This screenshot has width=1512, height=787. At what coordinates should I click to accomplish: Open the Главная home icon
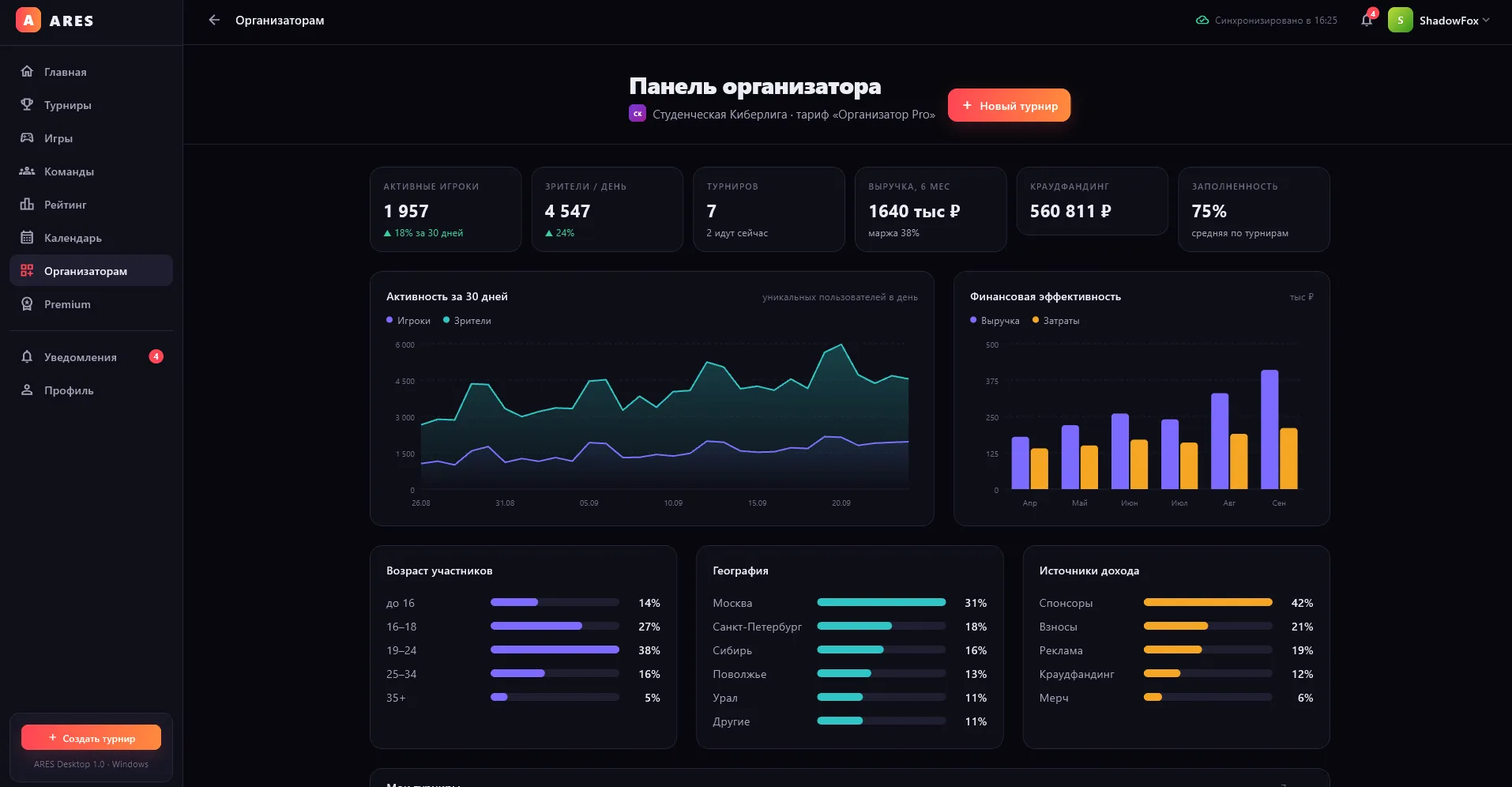(x=27, y=72)
